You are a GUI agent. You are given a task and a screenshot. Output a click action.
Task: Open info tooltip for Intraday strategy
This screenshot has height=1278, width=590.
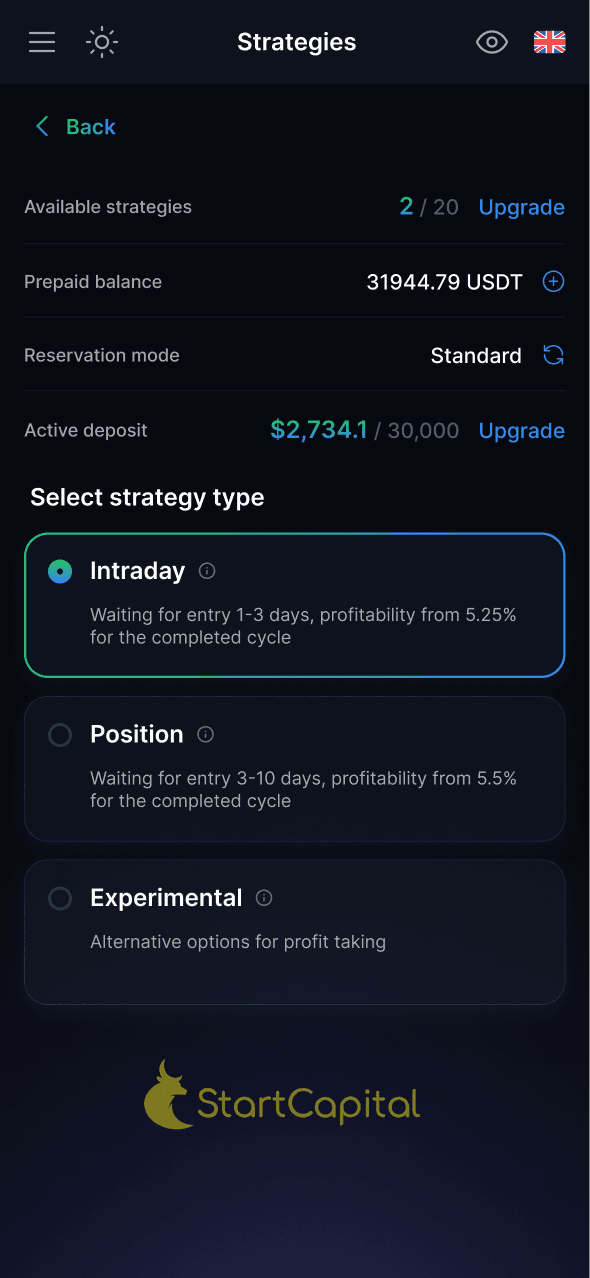(x=207, y=571)
